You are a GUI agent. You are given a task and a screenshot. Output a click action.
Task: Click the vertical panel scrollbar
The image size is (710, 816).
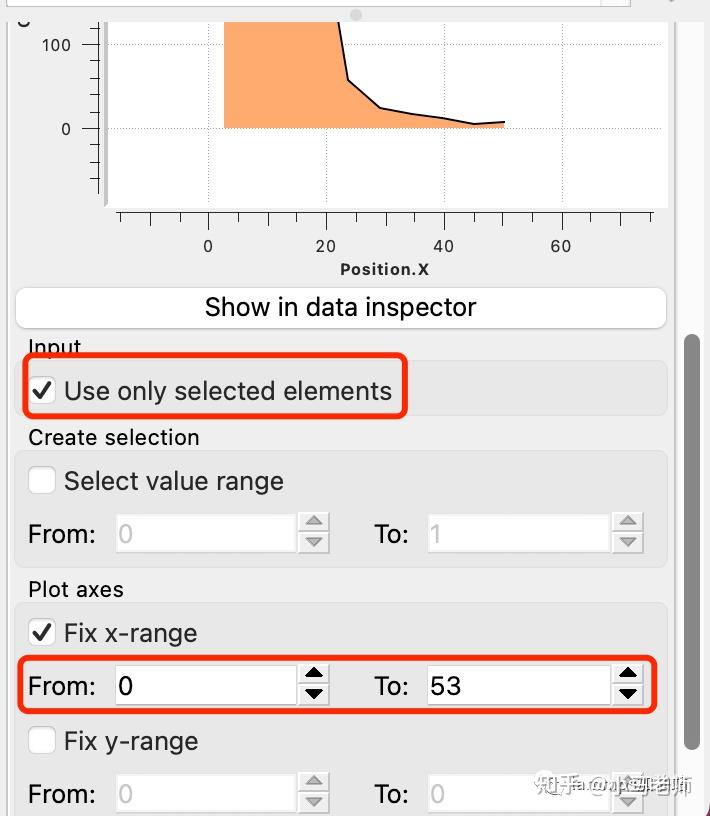point(691,540)
